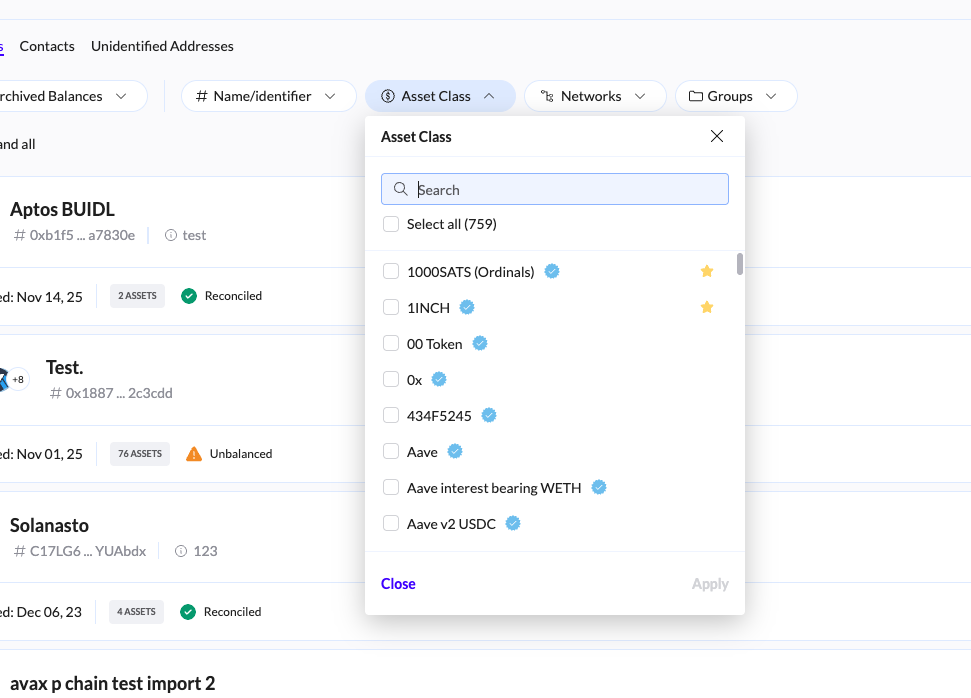Click the +8 networks badge on Test.
971x698 pixels.
[18, 379]
